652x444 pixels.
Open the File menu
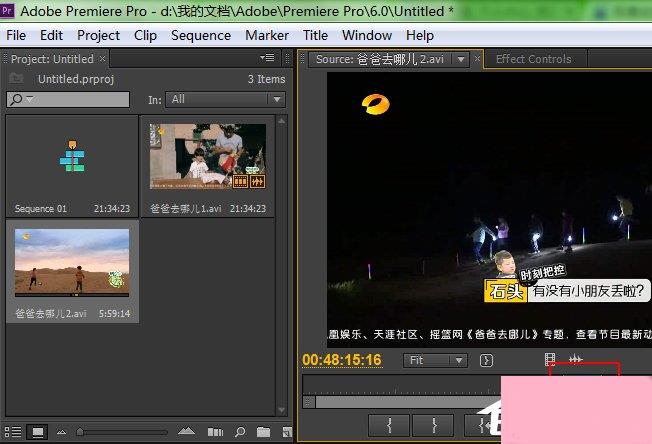16,35
